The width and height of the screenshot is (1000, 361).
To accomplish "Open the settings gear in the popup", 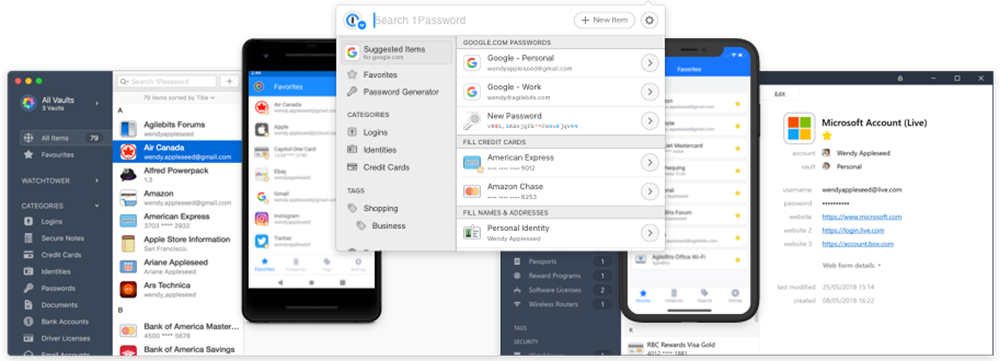I will 649,20.
